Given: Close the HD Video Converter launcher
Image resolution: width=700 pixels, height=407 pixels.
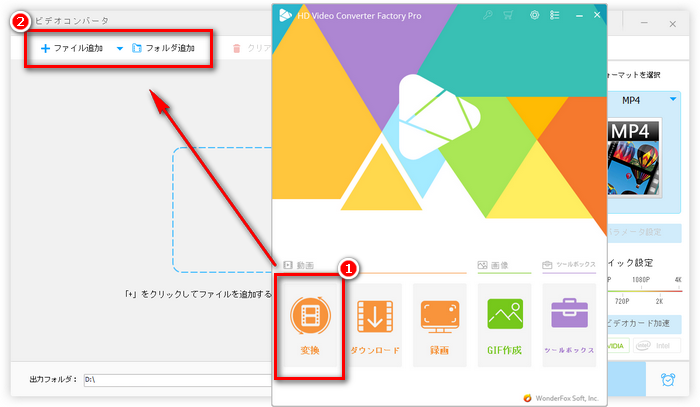Looking at the screenshot, I should click(x=597, y=15).
